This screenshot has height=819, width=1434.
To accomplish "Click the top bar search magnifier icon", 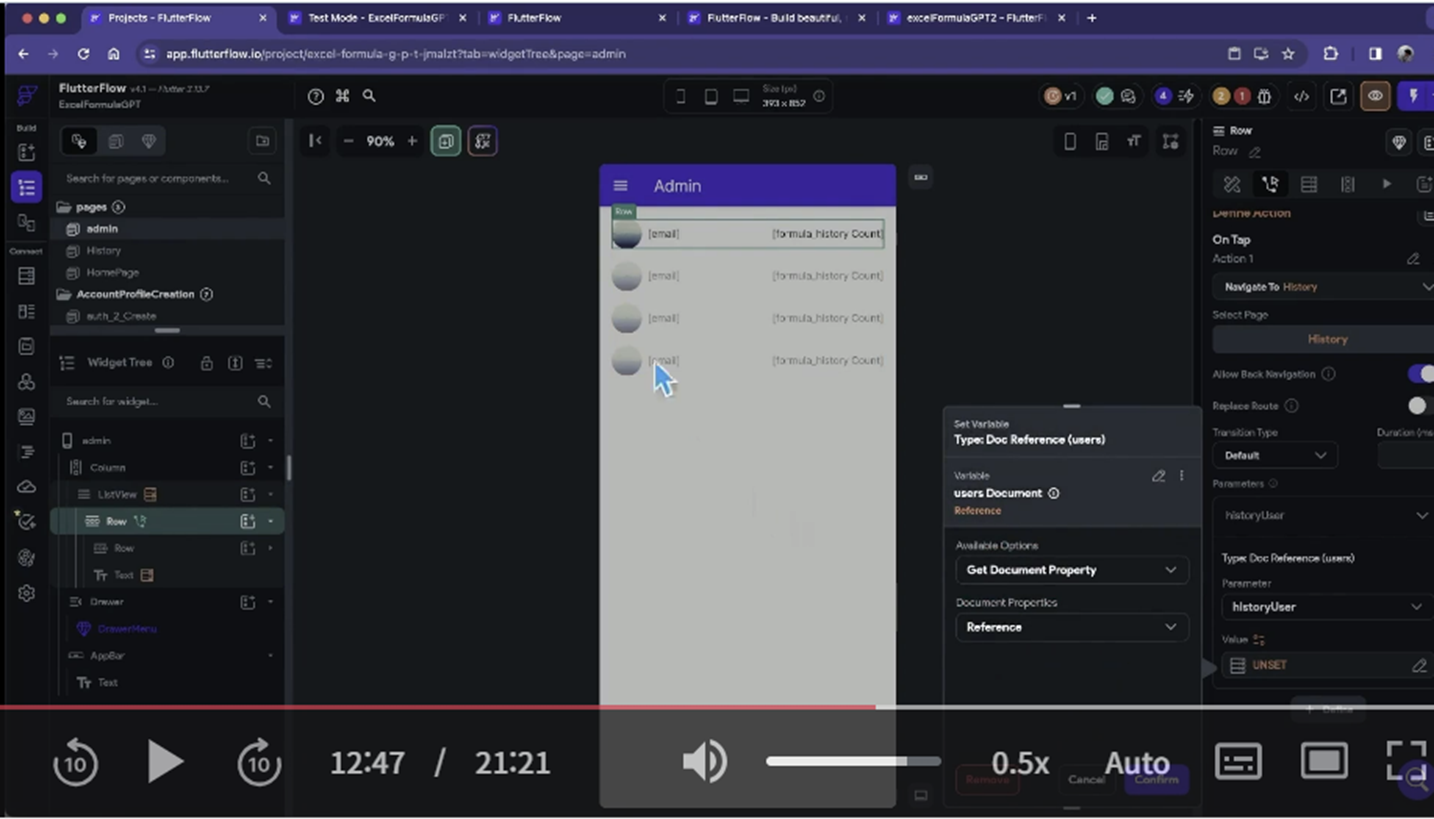I will (x=369, y=96).
